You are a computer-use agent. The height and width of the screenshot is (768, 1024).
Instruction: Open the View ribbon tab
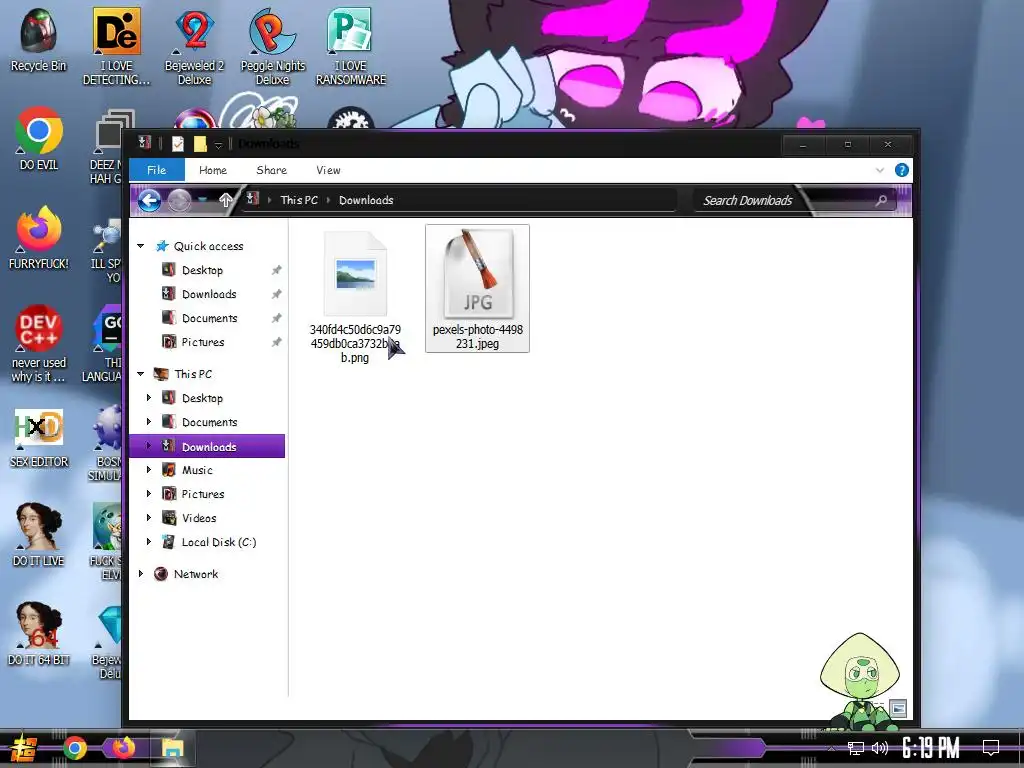tap(328, 170)
